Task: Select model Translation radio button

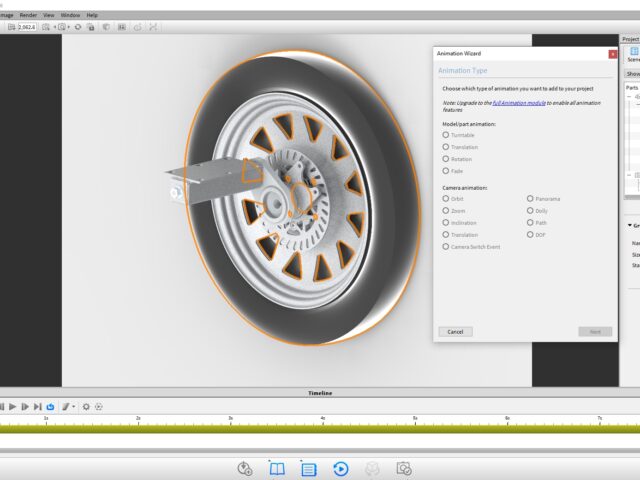Action: (446, 147)
